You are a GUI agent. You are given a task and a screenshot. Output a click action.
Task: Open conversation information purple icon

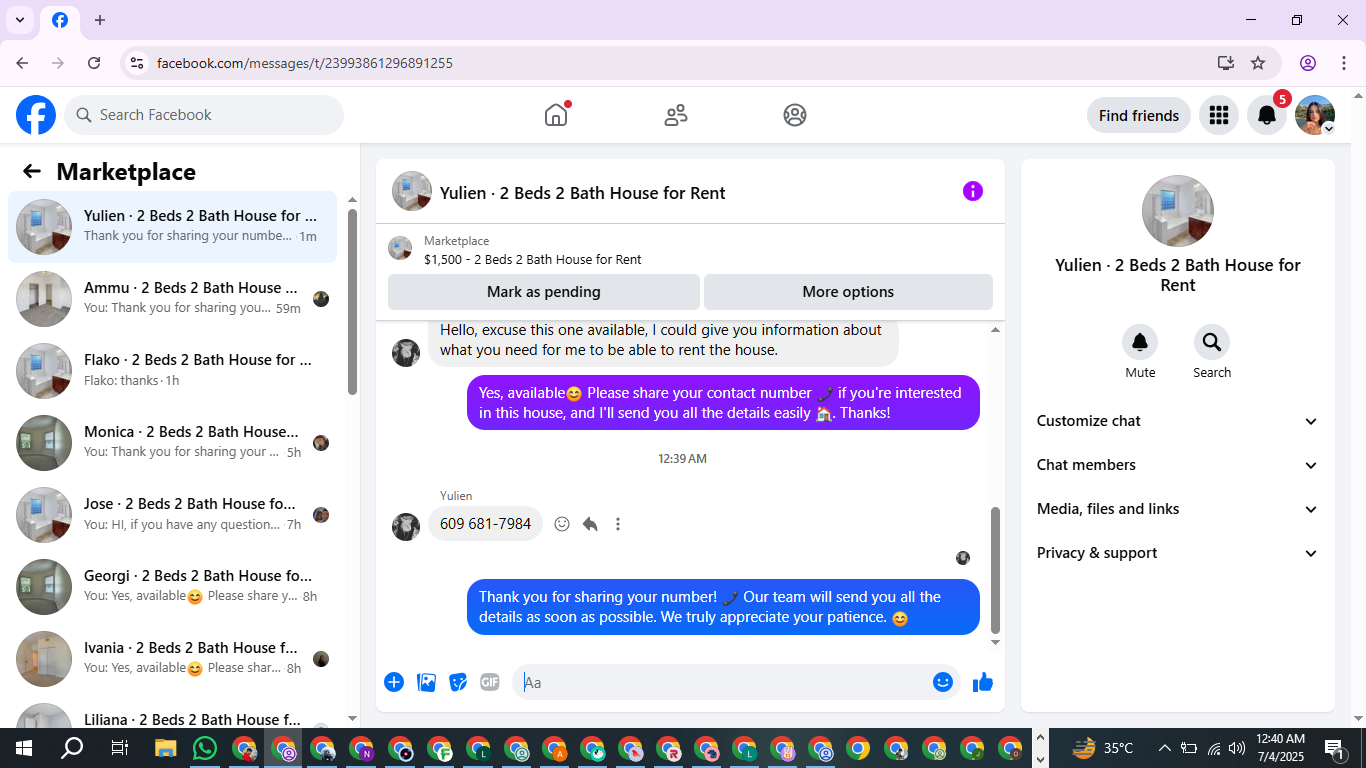click(x=973, y=191)
